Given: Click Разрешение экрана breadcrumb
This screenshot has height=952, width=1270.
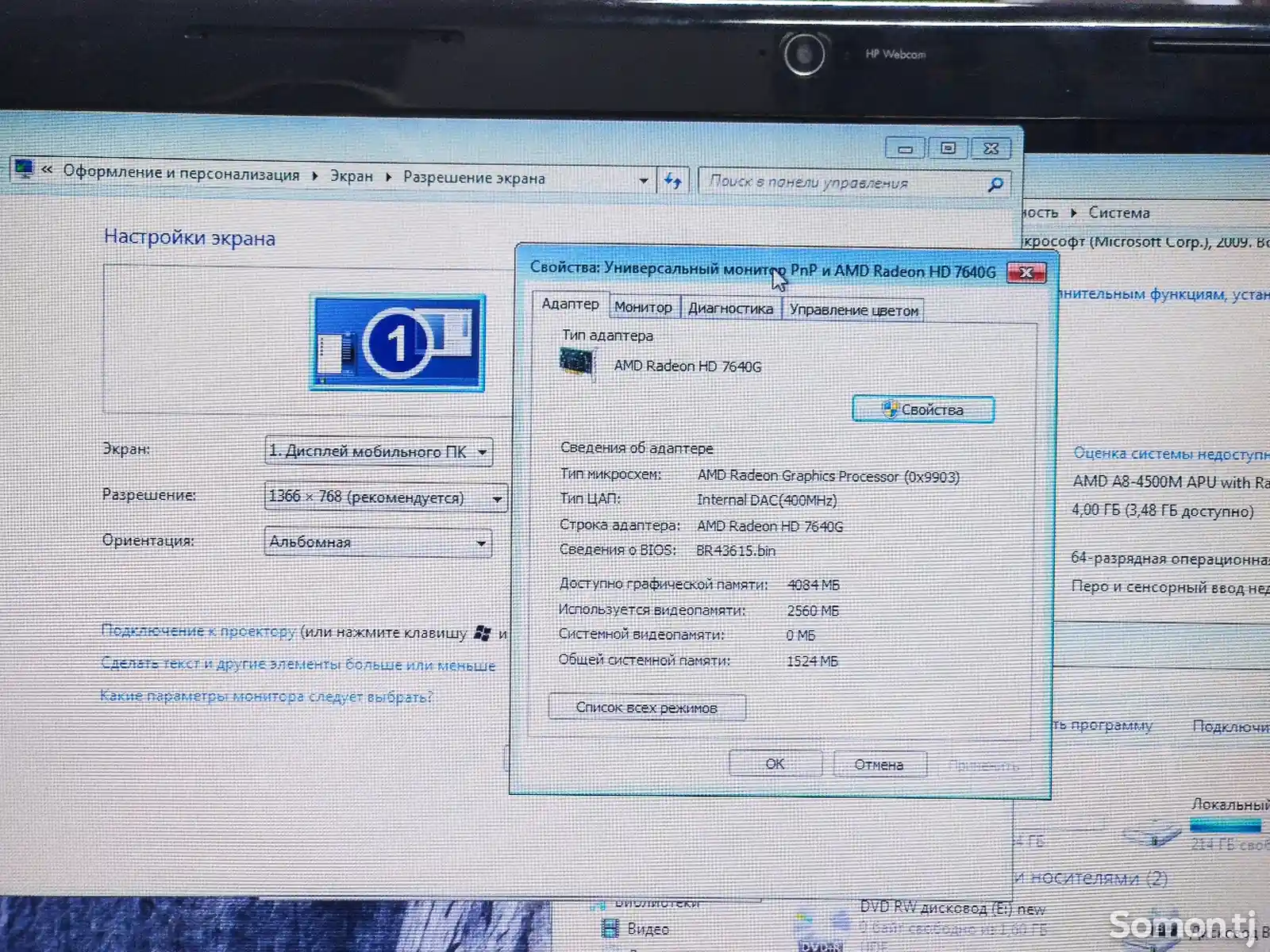Looking at the screenshot, I should (474, 178).
